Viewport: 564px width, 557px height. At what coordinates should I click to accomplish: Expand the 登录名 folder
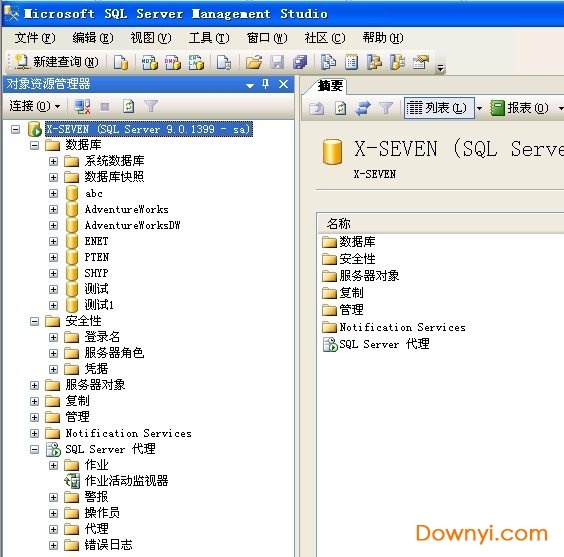54,337
